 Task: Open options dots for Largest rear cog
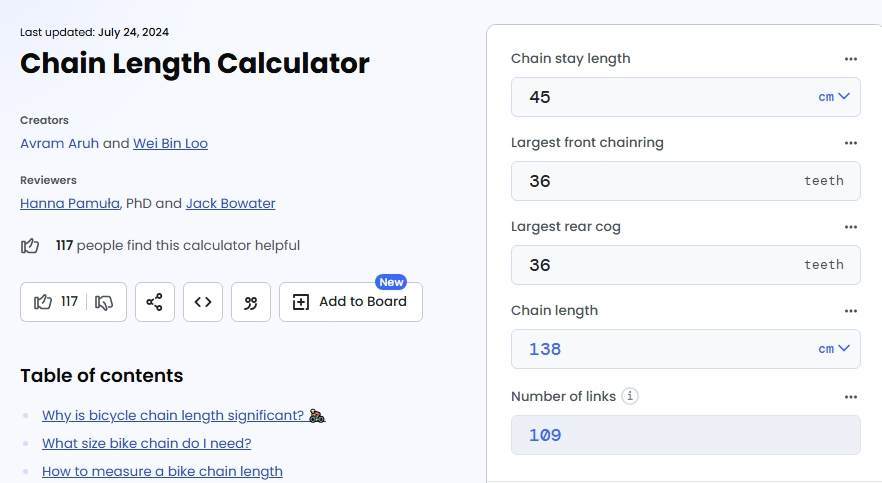[850, 227]
